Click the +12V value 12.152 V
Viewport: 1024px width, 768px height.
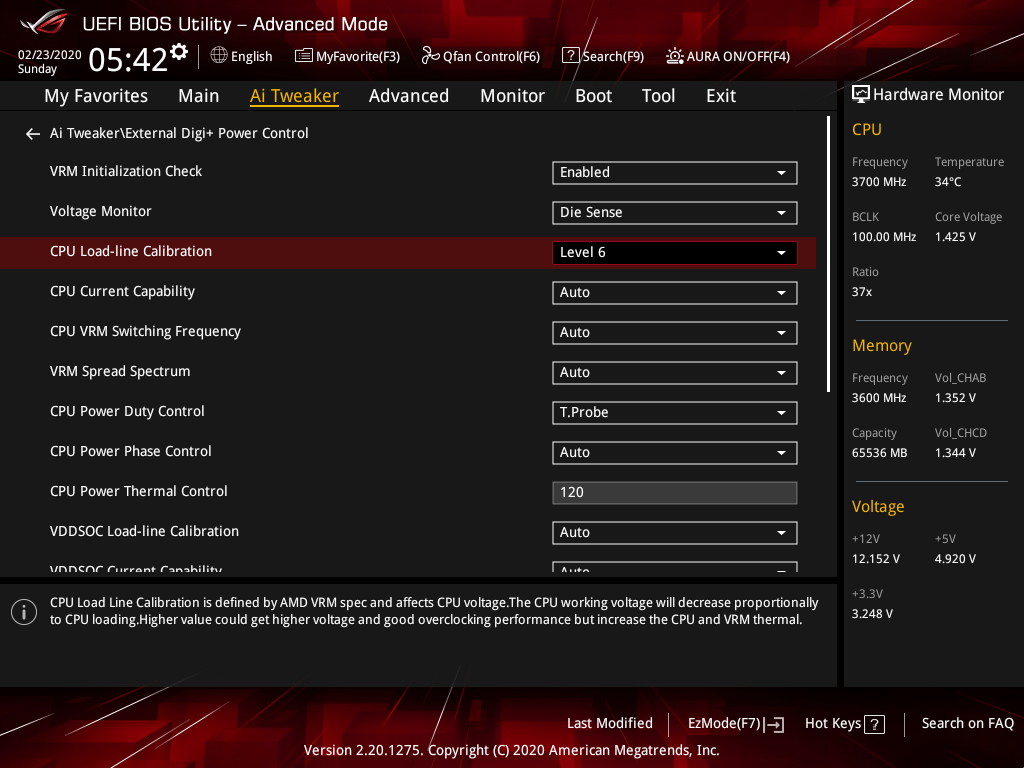click(876, 558)
